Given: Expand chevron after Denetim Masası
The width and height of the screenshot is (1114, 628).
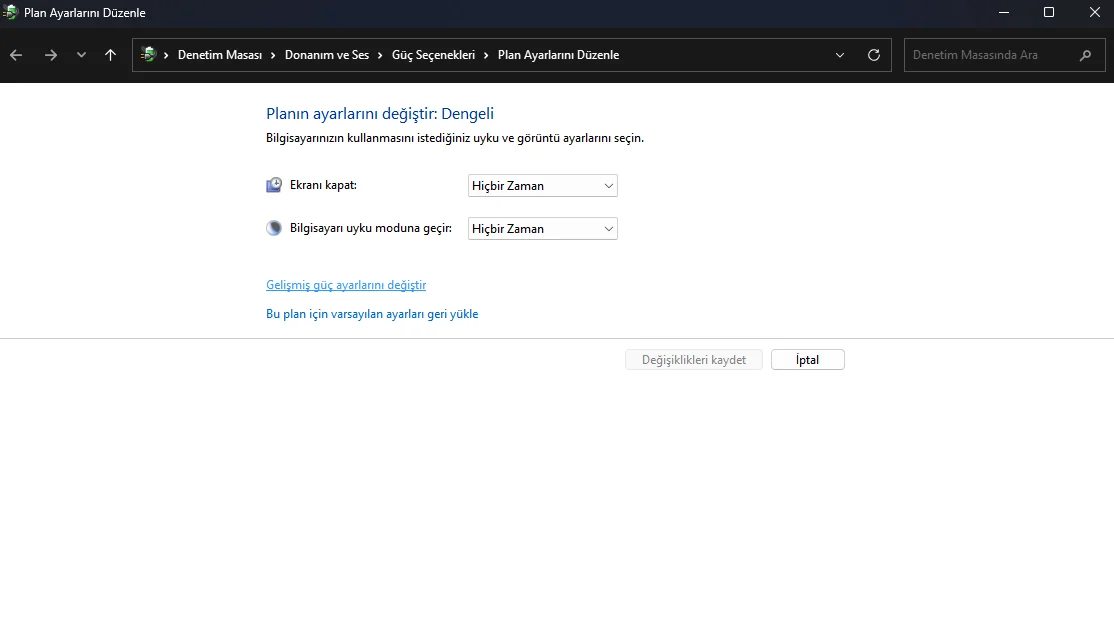Looking at the screenshot, I should point(273,55).
